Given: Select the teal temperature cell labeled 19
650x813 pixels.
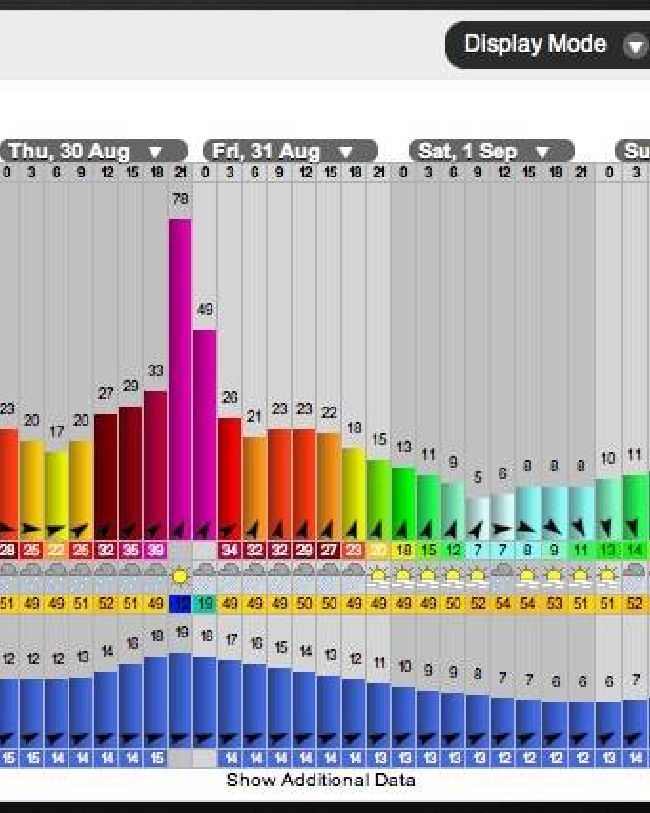Looking at the screenshot, I should pyautogui.click(x=205, y=604).
